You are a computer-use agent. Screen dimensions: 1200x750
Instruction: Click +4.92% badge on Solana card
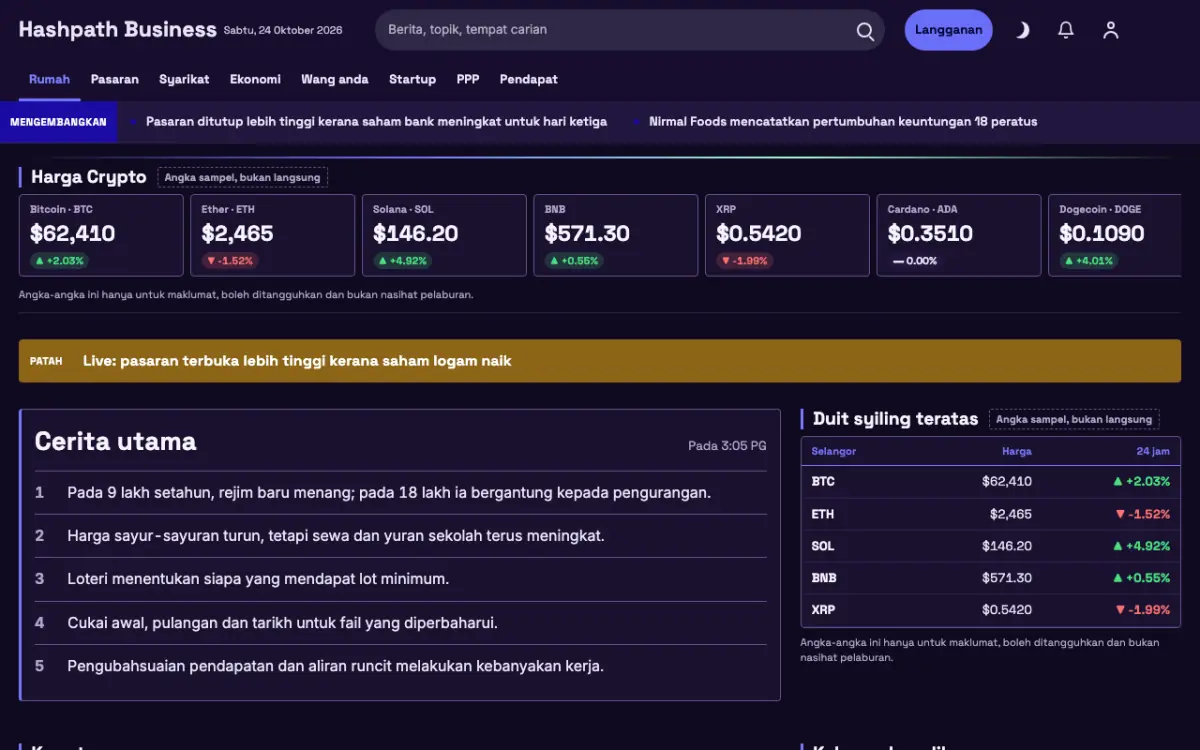pos(401,260)
